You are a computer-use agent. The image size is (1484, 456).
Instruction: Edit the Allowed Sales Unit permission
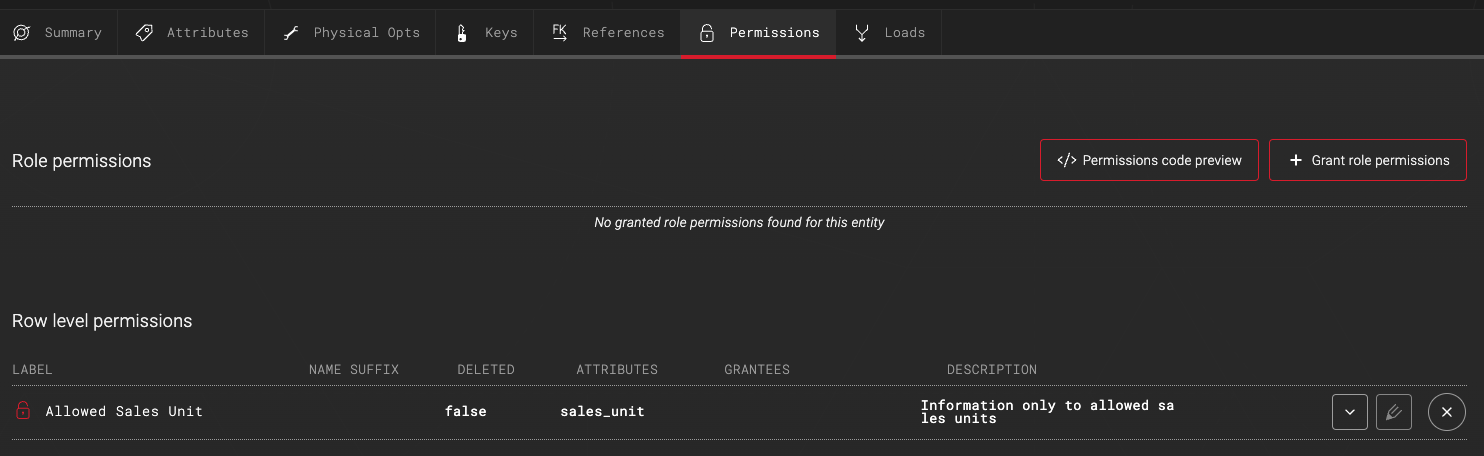[x=1394, y=412]
